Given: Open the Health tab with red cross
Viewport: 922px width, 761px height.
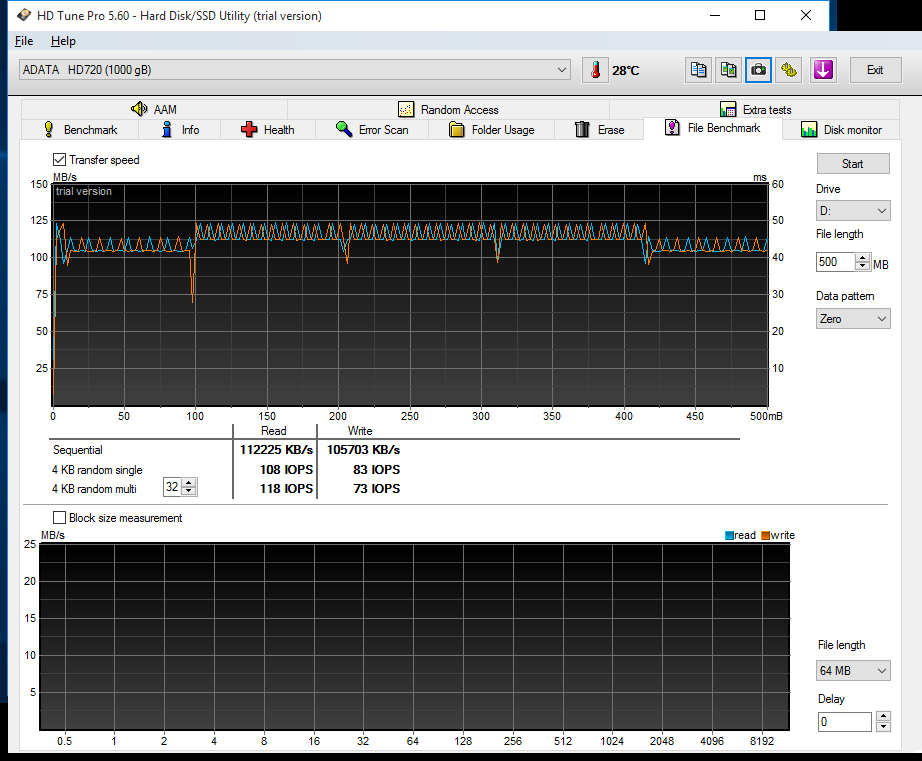Looking at the screenshot, I should click(267, 130).
